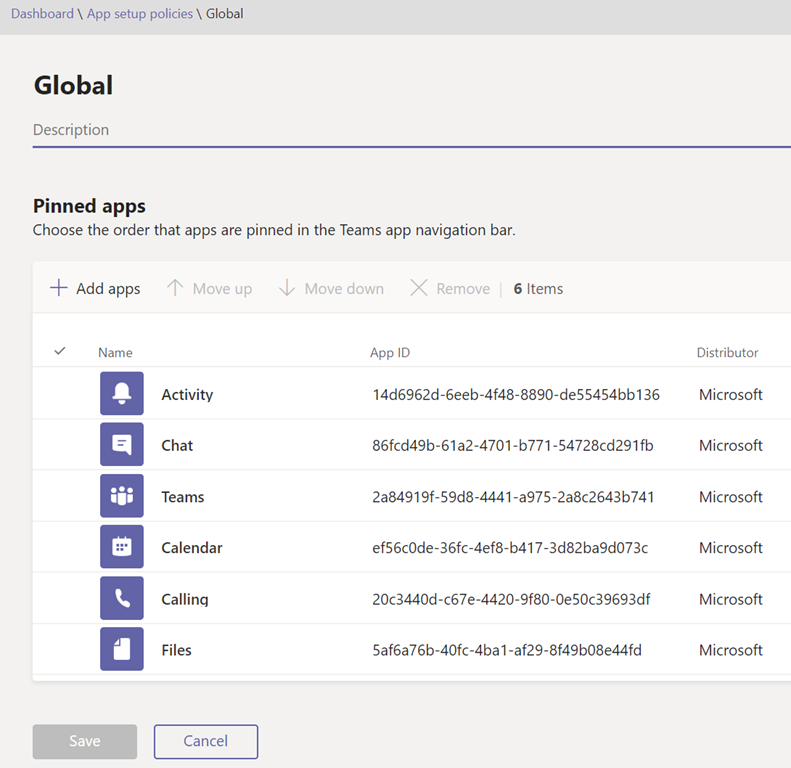Click the Calling phone icon
The width and height of the screenshot is (791, 768).
coord(121,599)
